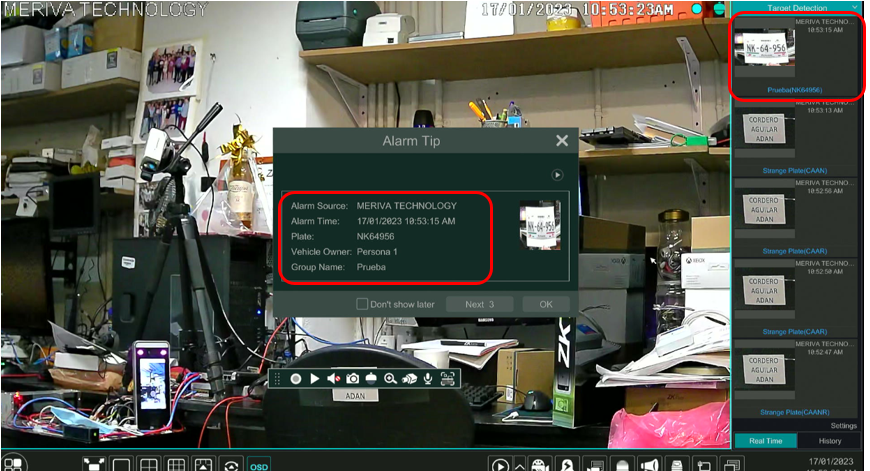Click the record button in floating toolbar
The height and width of the screenshot is (471, 870).
pos(296,379)
